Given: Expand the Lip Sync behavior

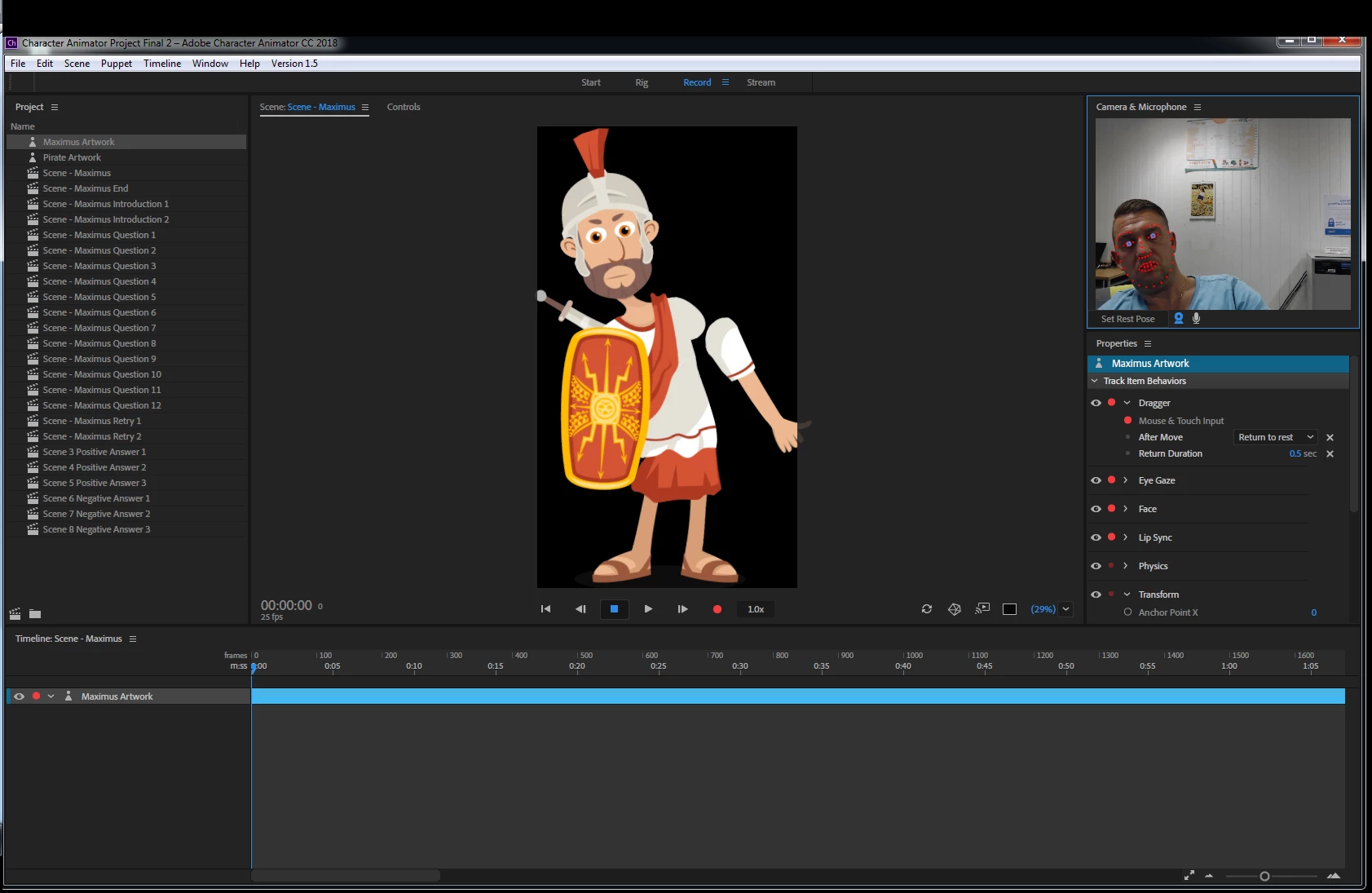Looking at the screenshot, I should pos(1126,537).
